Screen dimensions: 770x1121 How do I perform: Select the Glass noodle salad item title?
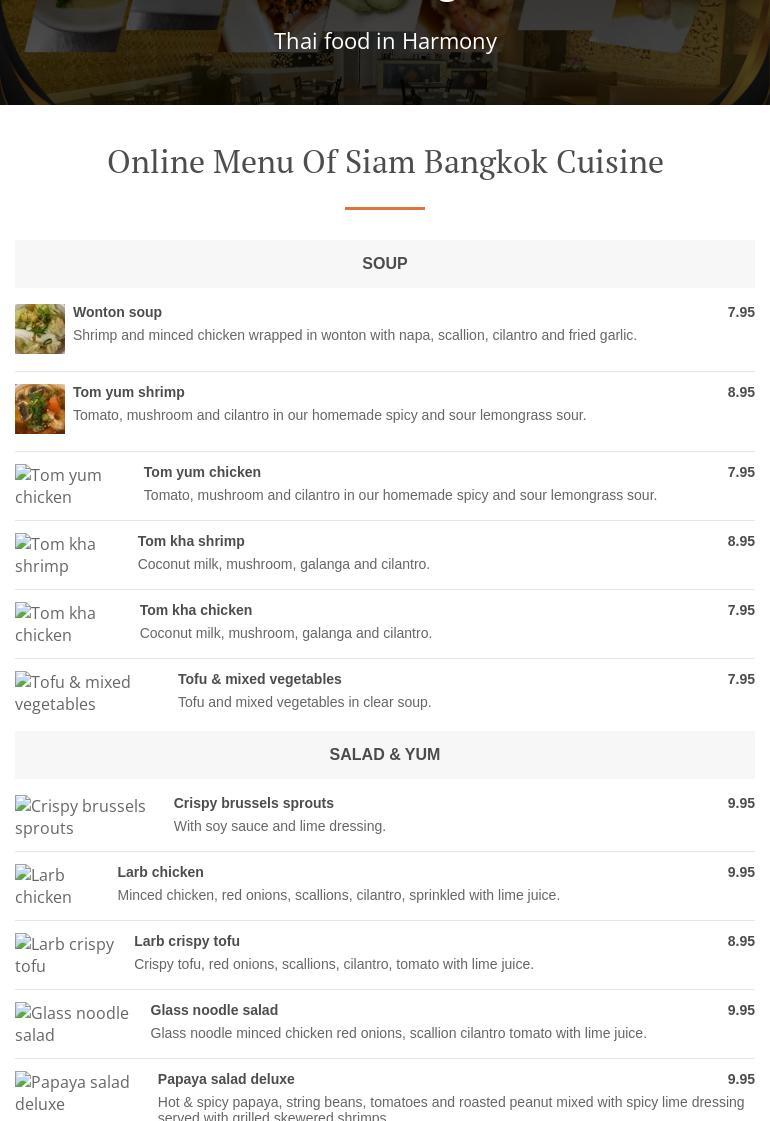pos(214,1010)
